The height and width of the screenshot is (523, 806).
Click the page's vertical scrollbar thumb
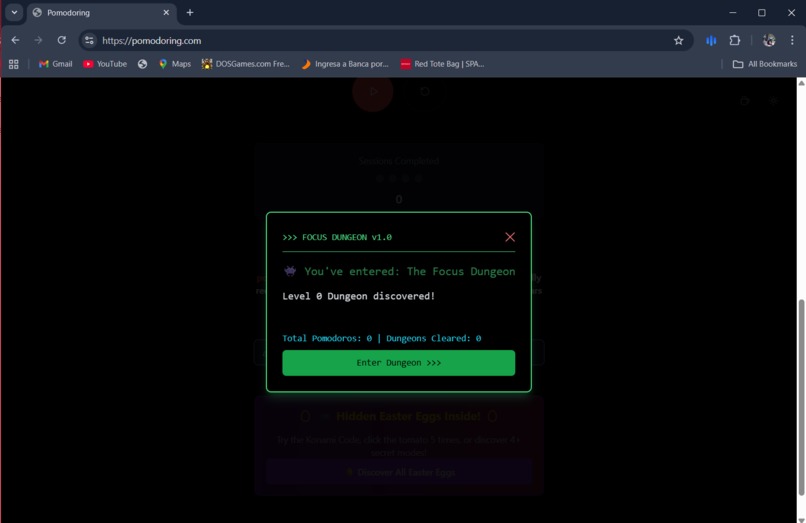(x=801, y=397)
